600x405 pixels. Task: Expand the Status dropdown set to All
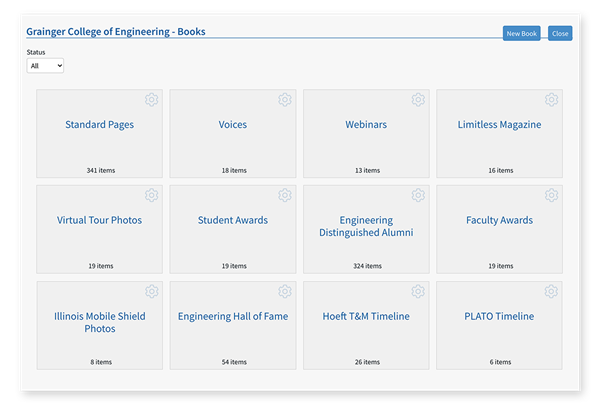tap(45, 66)
